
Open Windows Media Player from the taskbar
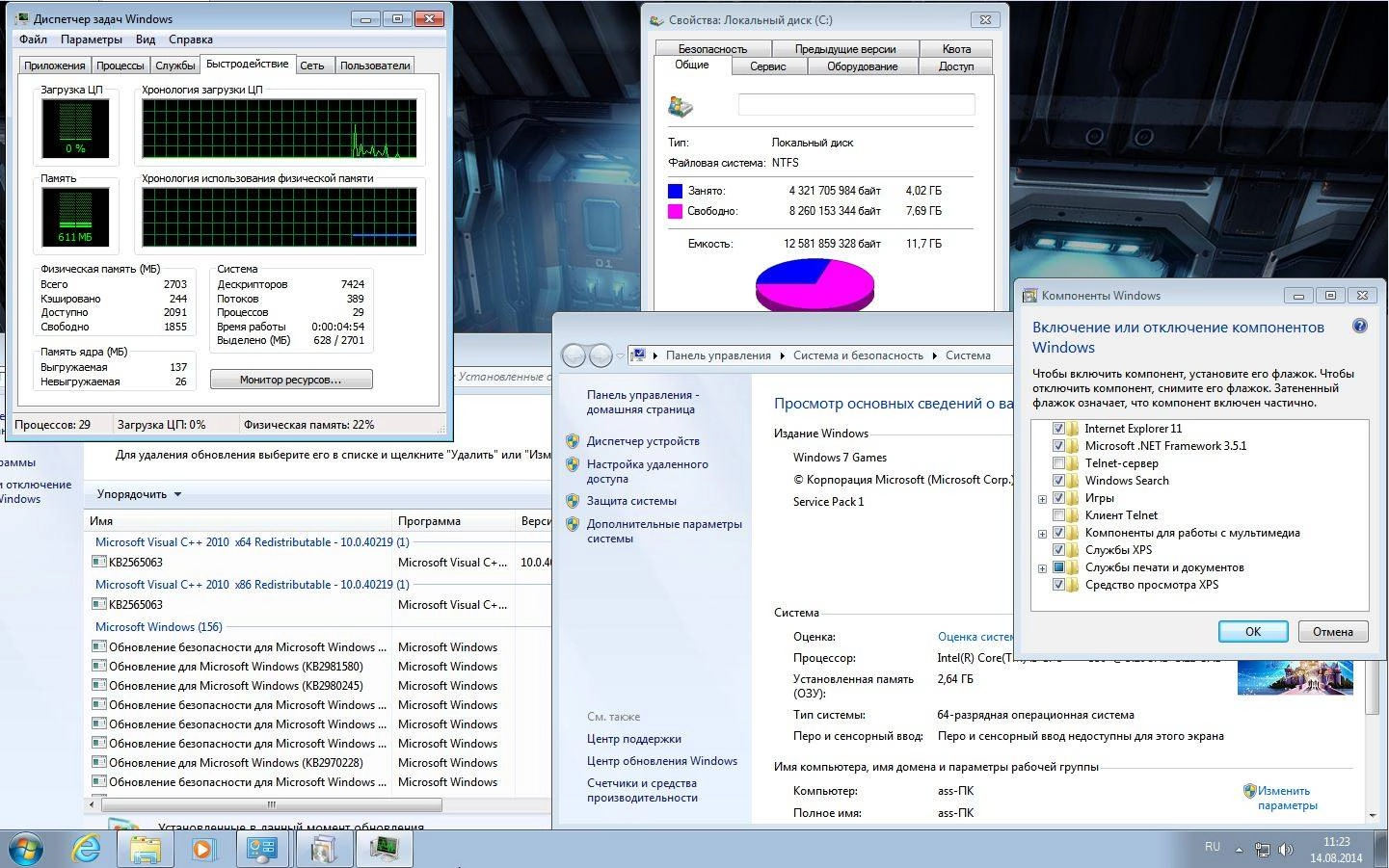[x=203, y=849]
